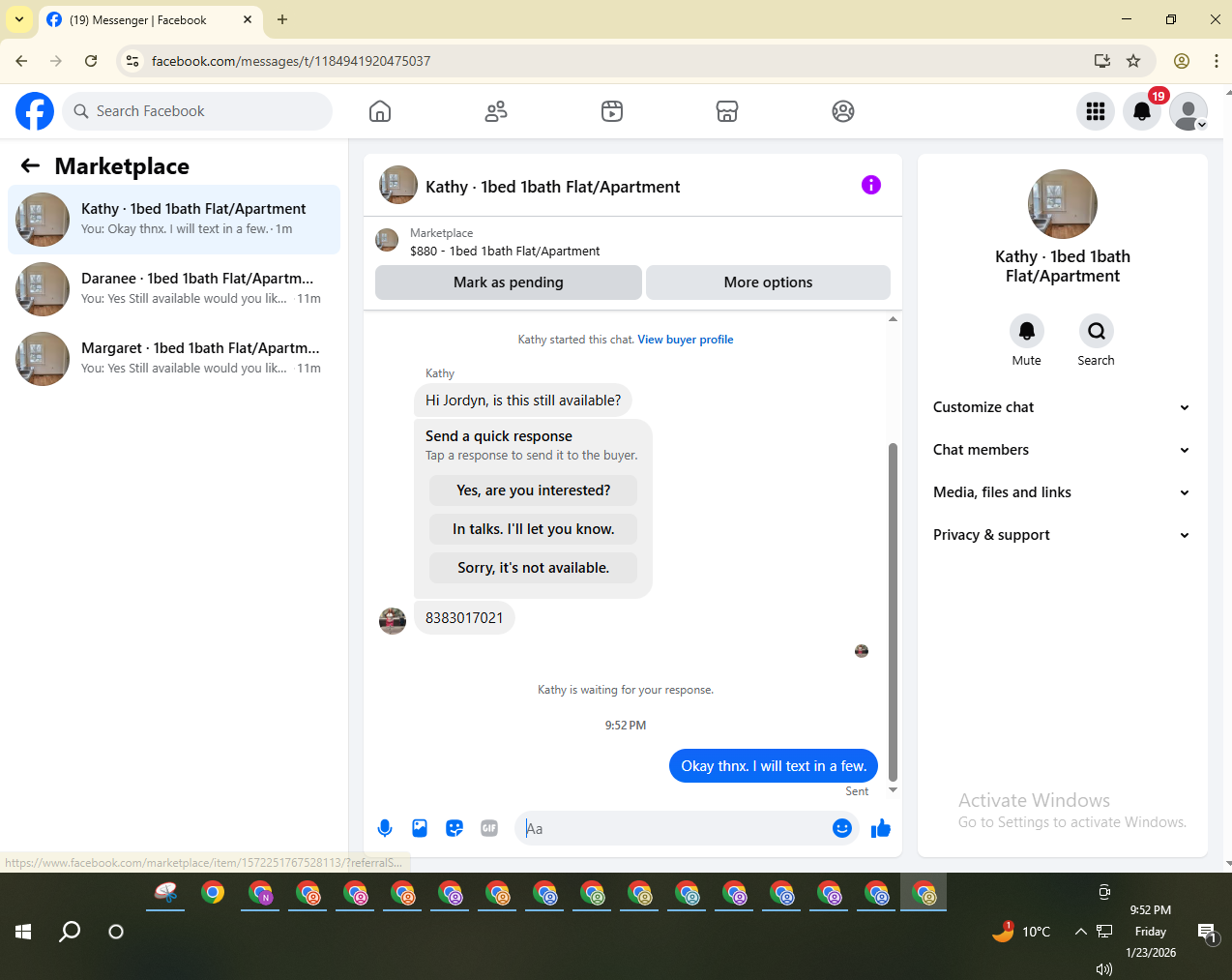Screen dimensions: 1232x980
Task: Open the Video (Watch) icon
Action: click(612, 111)
